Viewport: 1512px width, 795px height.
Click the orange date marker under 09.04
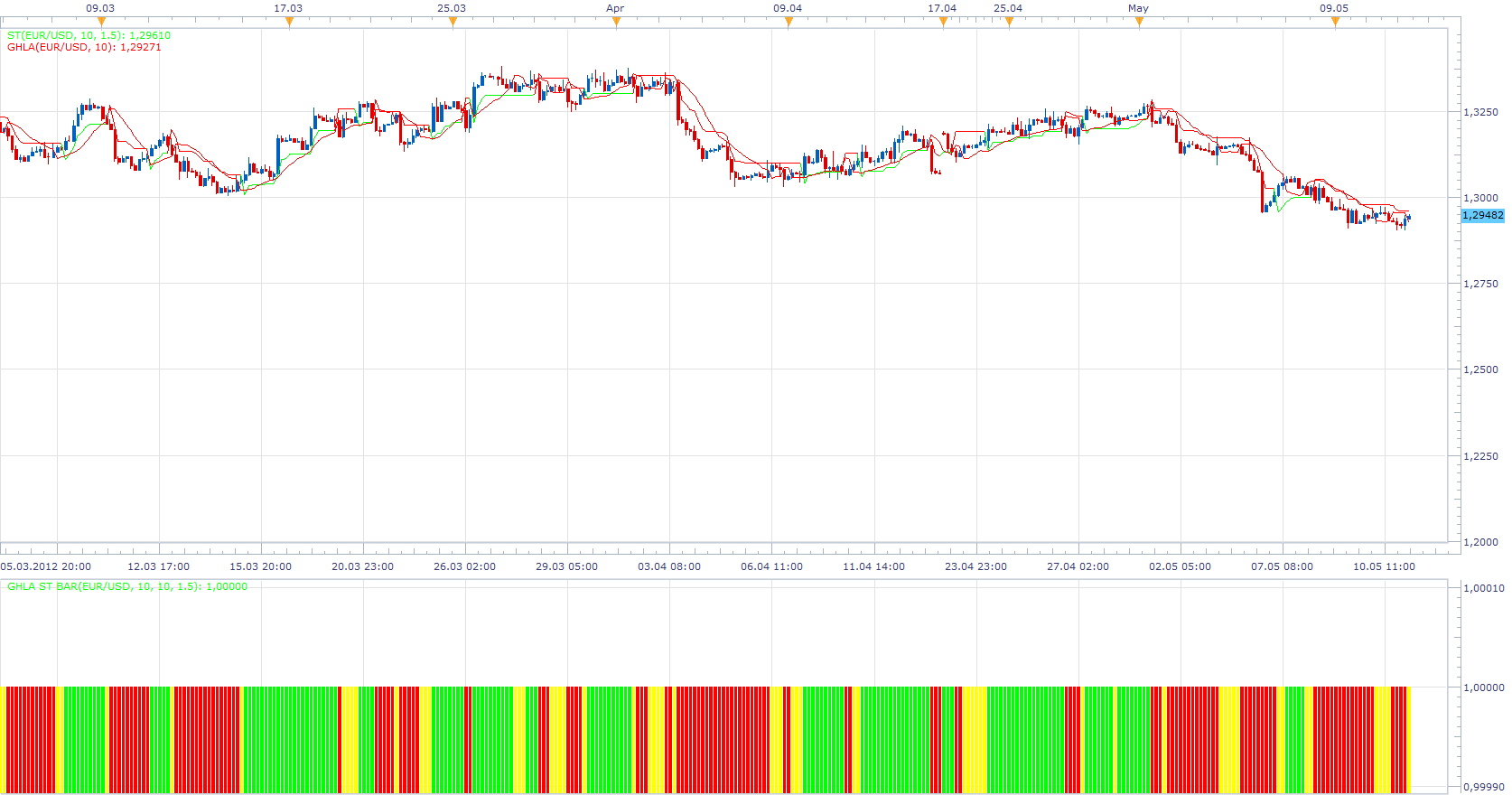[789, 23]
